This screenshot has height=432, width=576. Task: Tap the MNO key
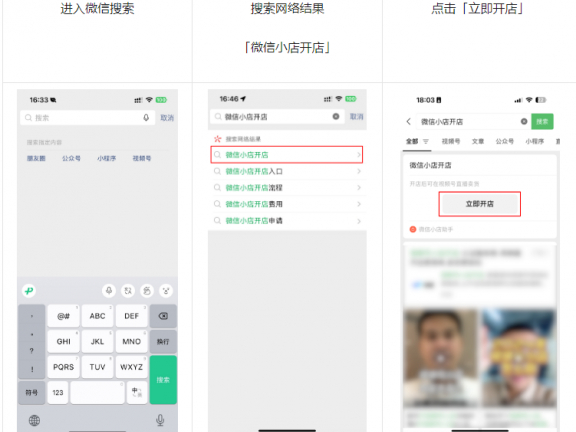tap(132, 342)
